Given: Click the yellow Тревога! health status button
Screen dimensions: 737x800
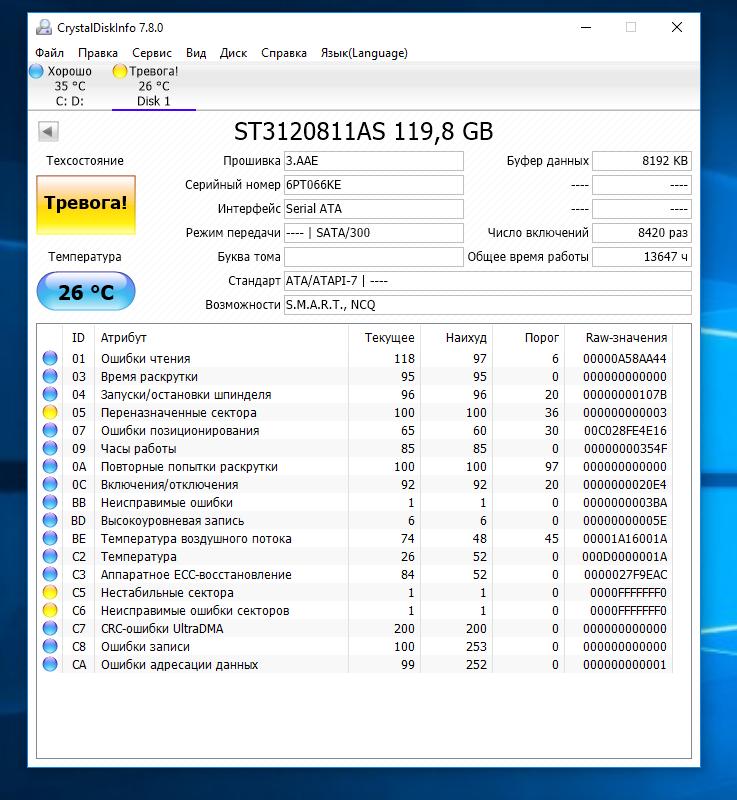Looking at the screenshot, I should [86, 204].
